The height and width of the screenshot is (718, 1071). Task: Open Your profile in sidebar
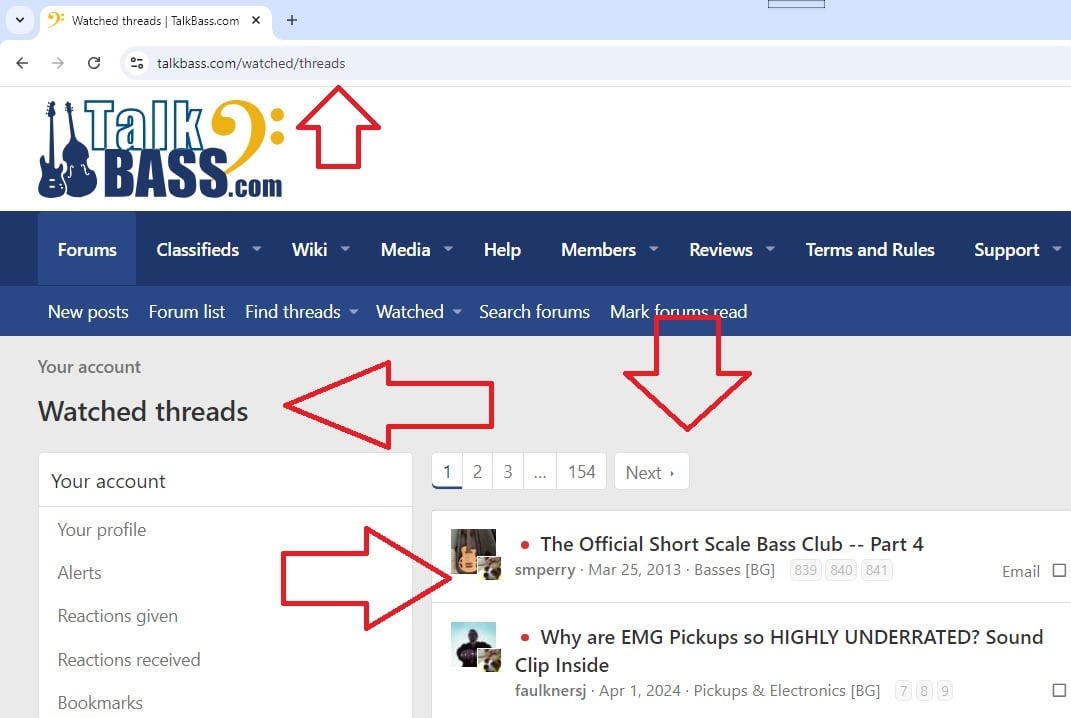pyautogui.click(x=102, y=529)
